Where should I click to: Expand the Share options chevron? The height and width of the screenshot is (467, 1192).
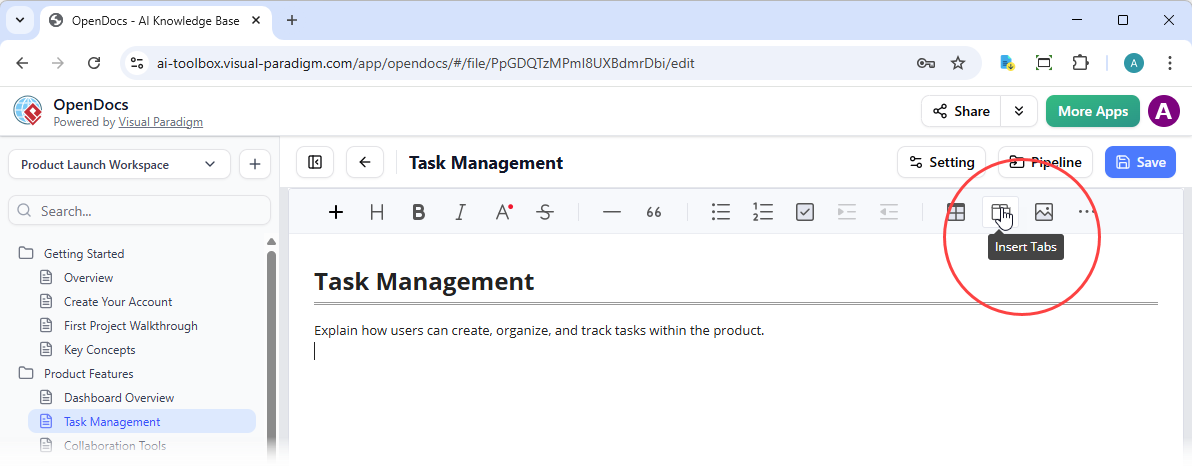[x=1019, y=111]
